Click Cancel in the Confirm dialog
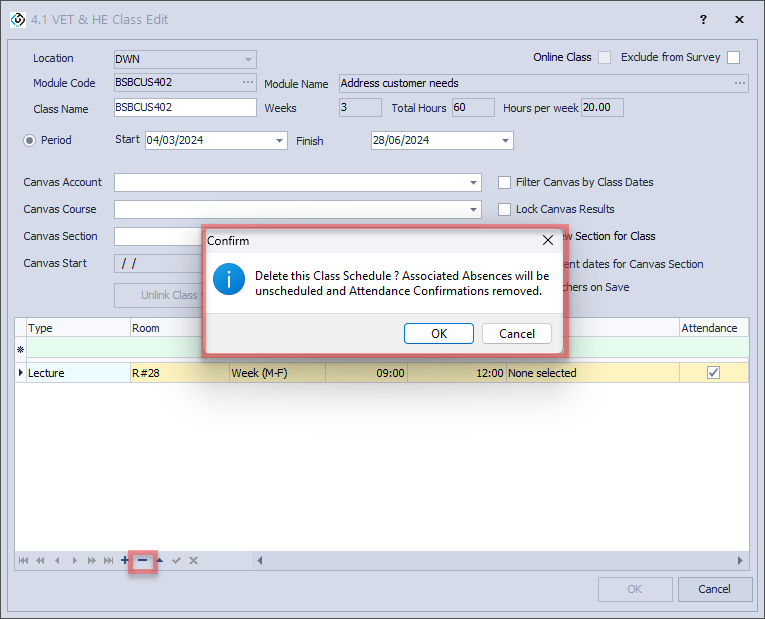This screenshot has width=765, height=619. coord(516,334)
